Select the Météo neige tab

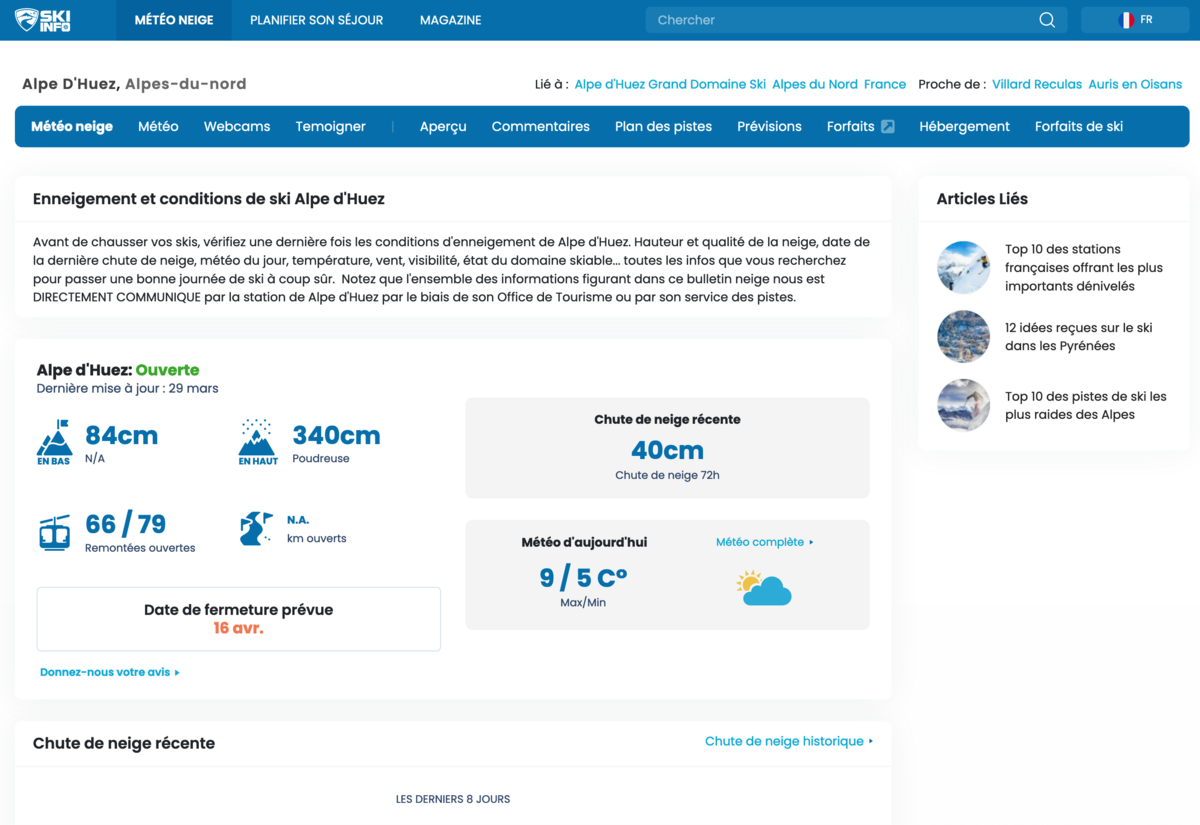click(72, 127)
